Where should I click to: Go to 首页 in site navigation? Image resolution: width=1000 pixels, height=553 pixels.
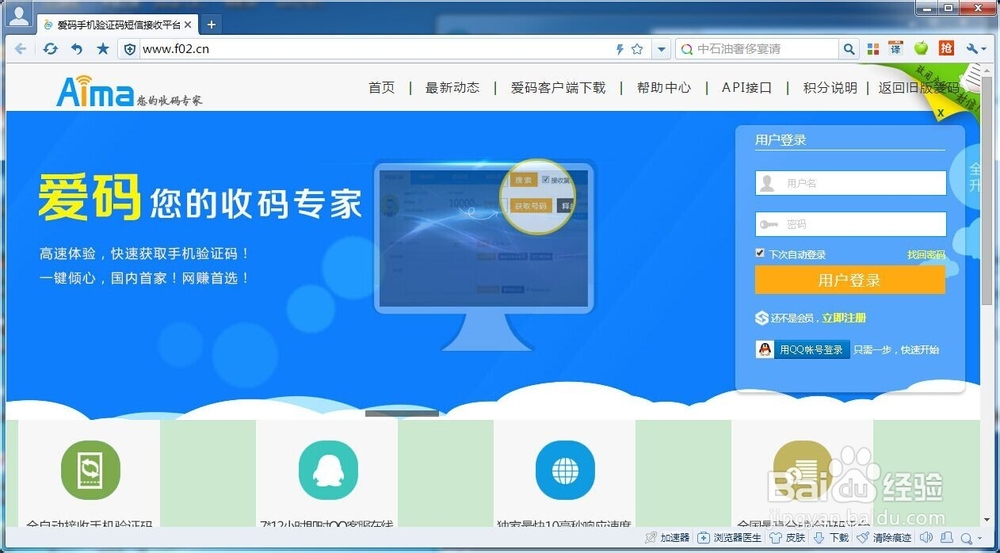[x=382, y=88]
